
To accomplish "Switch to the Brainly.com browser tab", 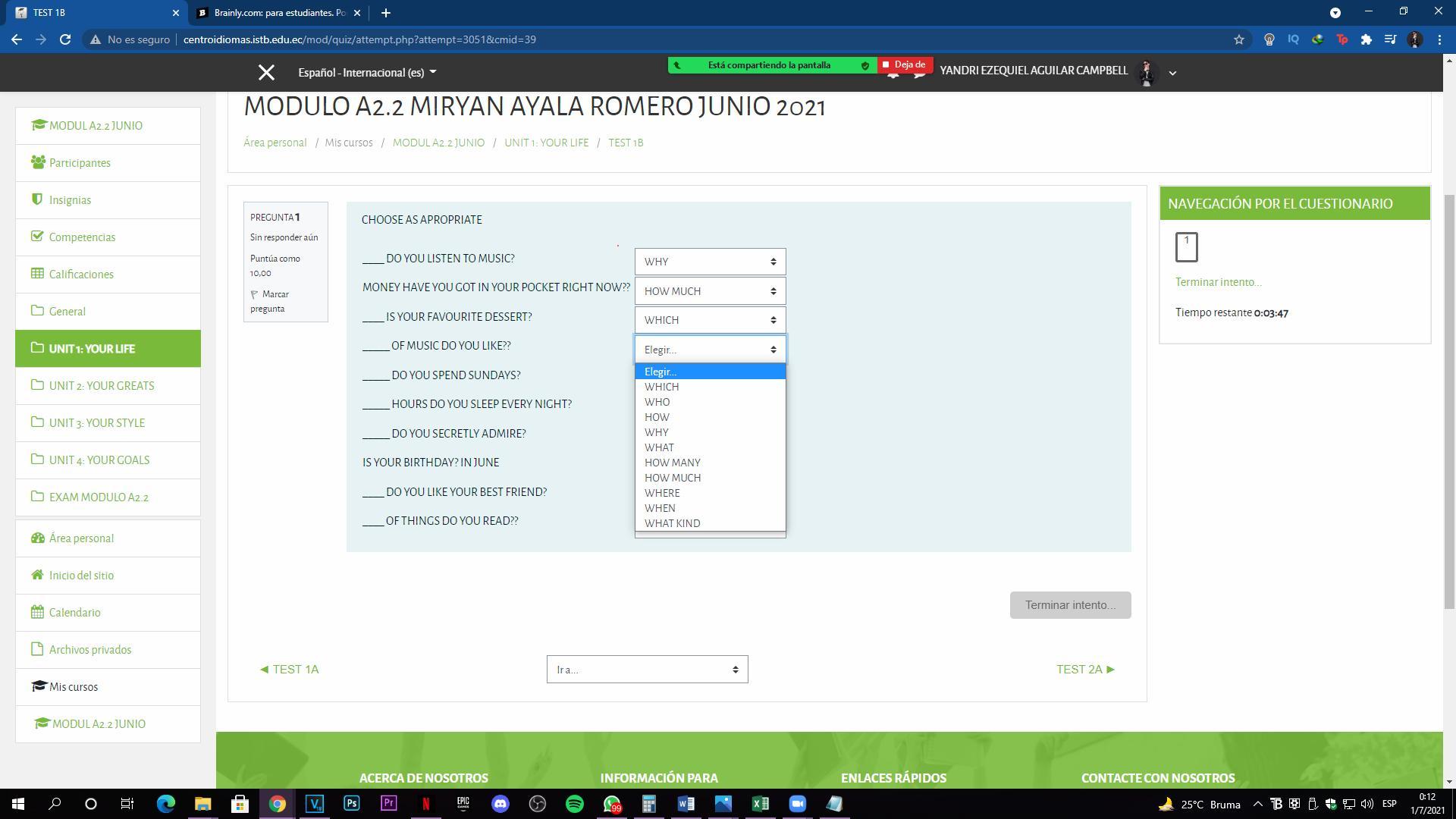I will coord(279,13).
